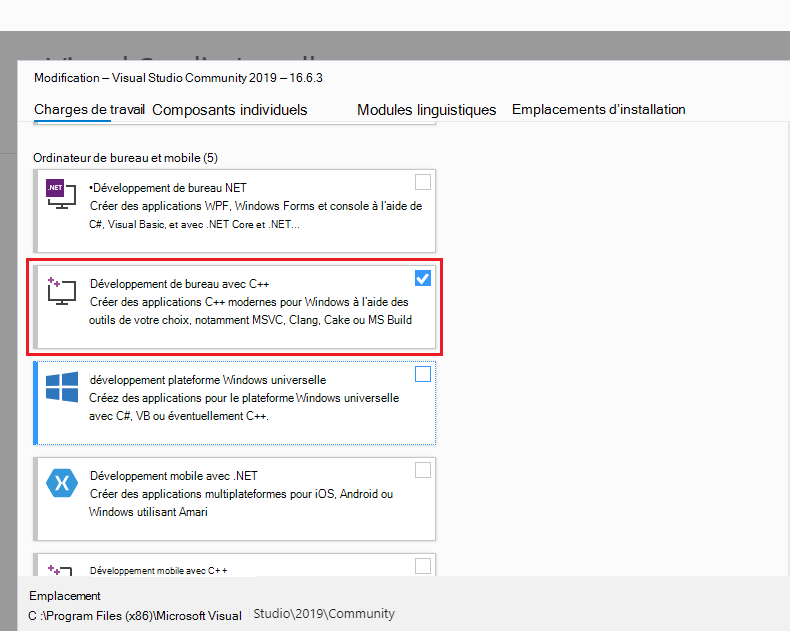Click the Ordinateur de bureau et mobile (5) heading

pyautogui.click(x=125, y=158)
